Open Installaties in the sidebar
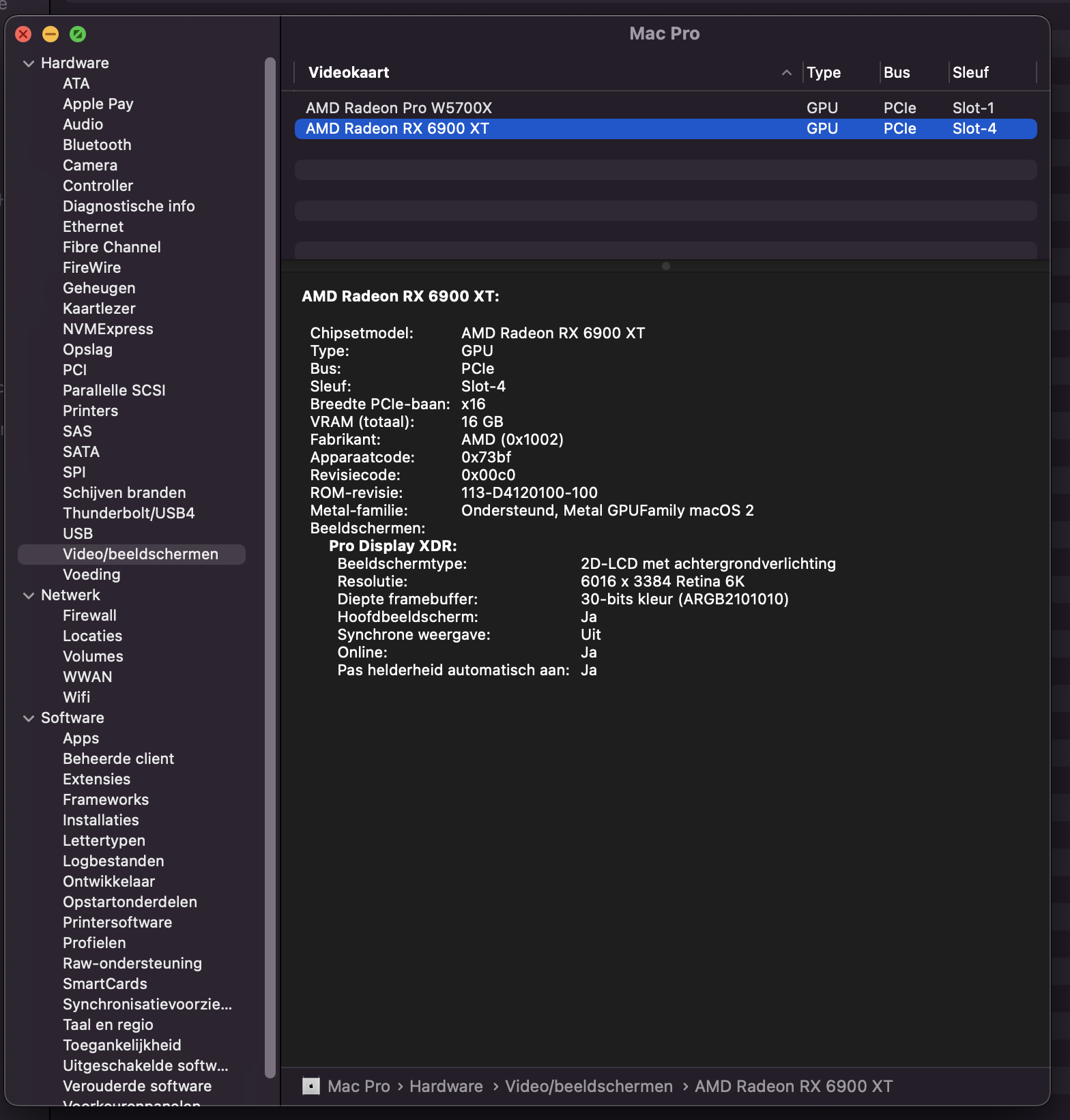 pos(101,820)
